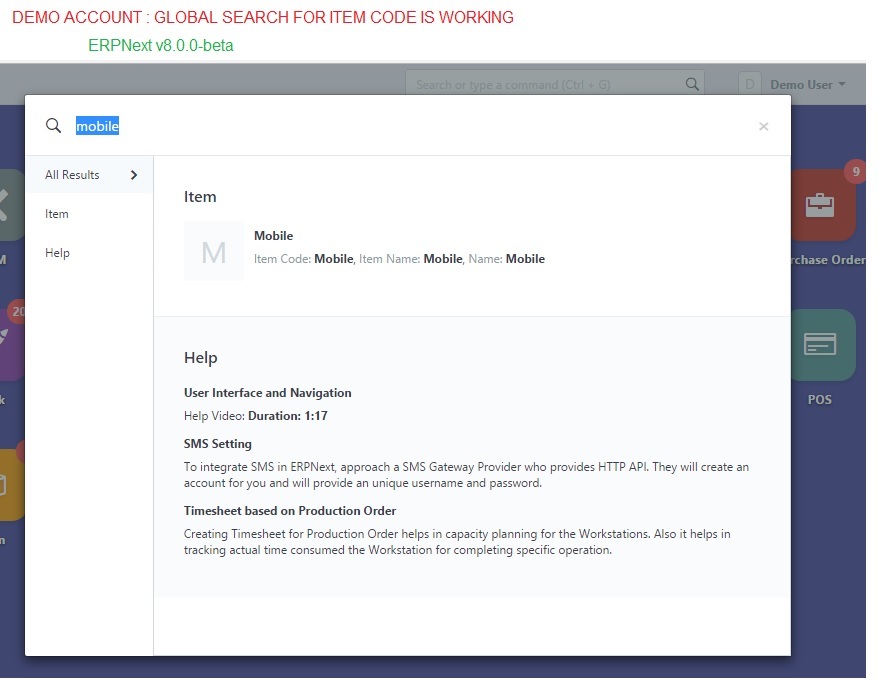Click the SMS Gateway Provider description text

pyautogui.click(x=466, y=475)
